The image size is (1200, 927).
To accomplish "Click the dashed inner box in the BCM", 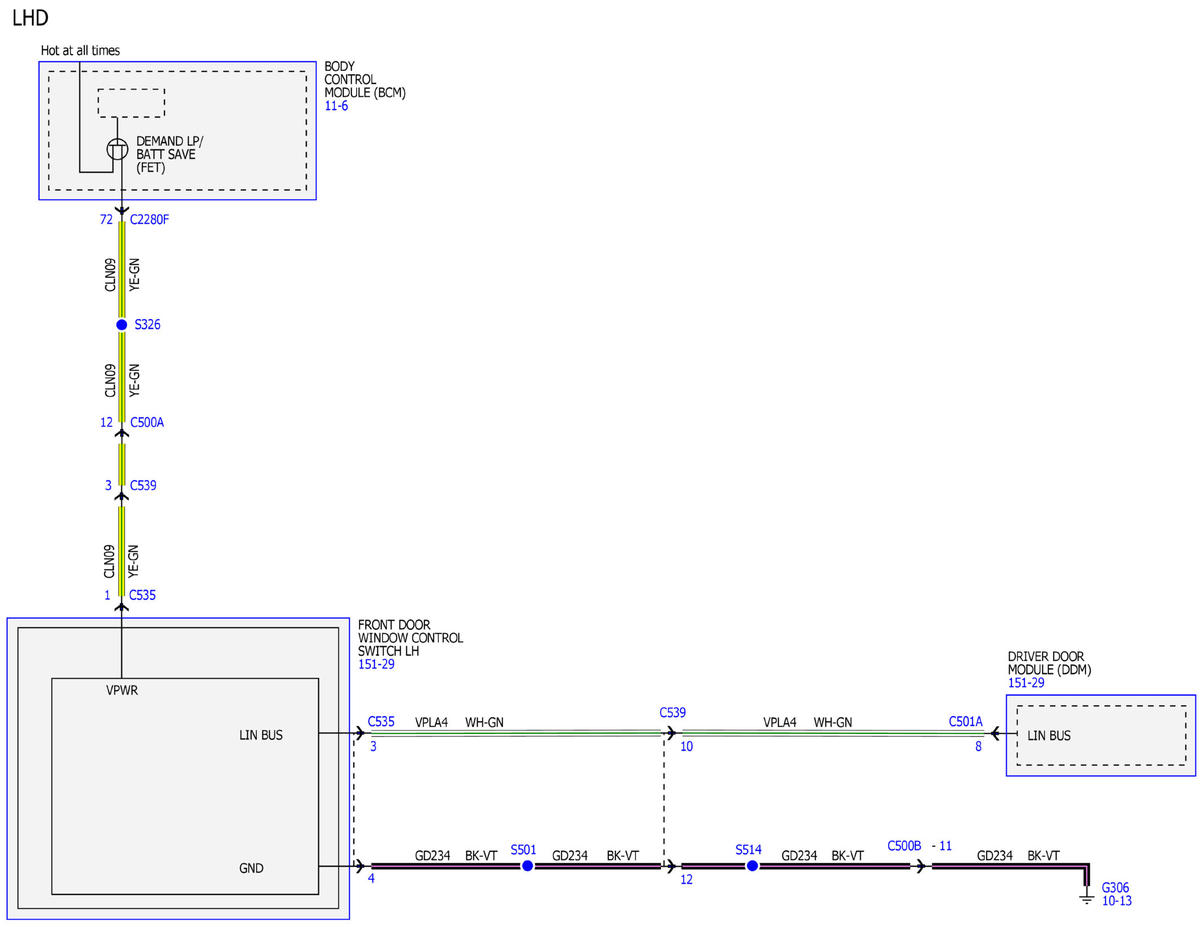I will 131,103.
